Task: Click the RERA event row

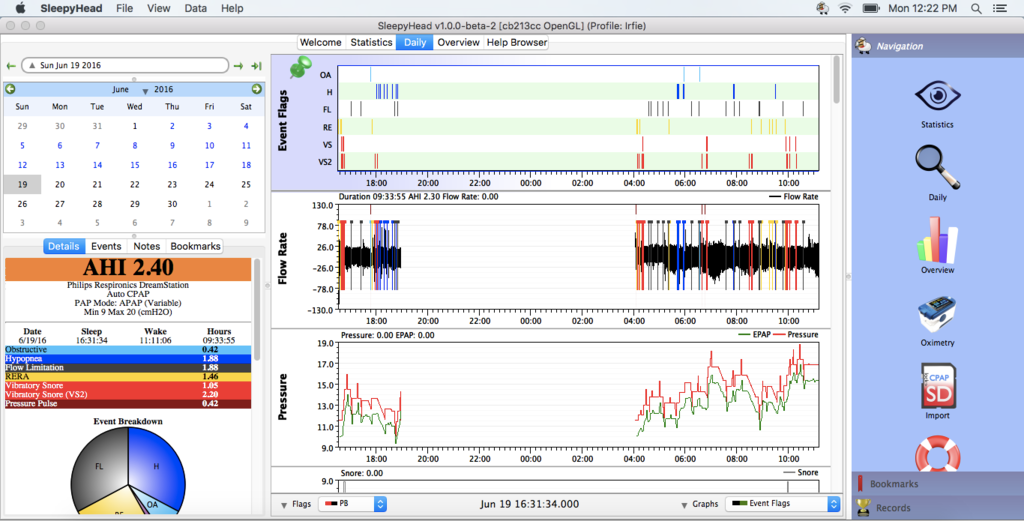Action: tap(128, 377)
